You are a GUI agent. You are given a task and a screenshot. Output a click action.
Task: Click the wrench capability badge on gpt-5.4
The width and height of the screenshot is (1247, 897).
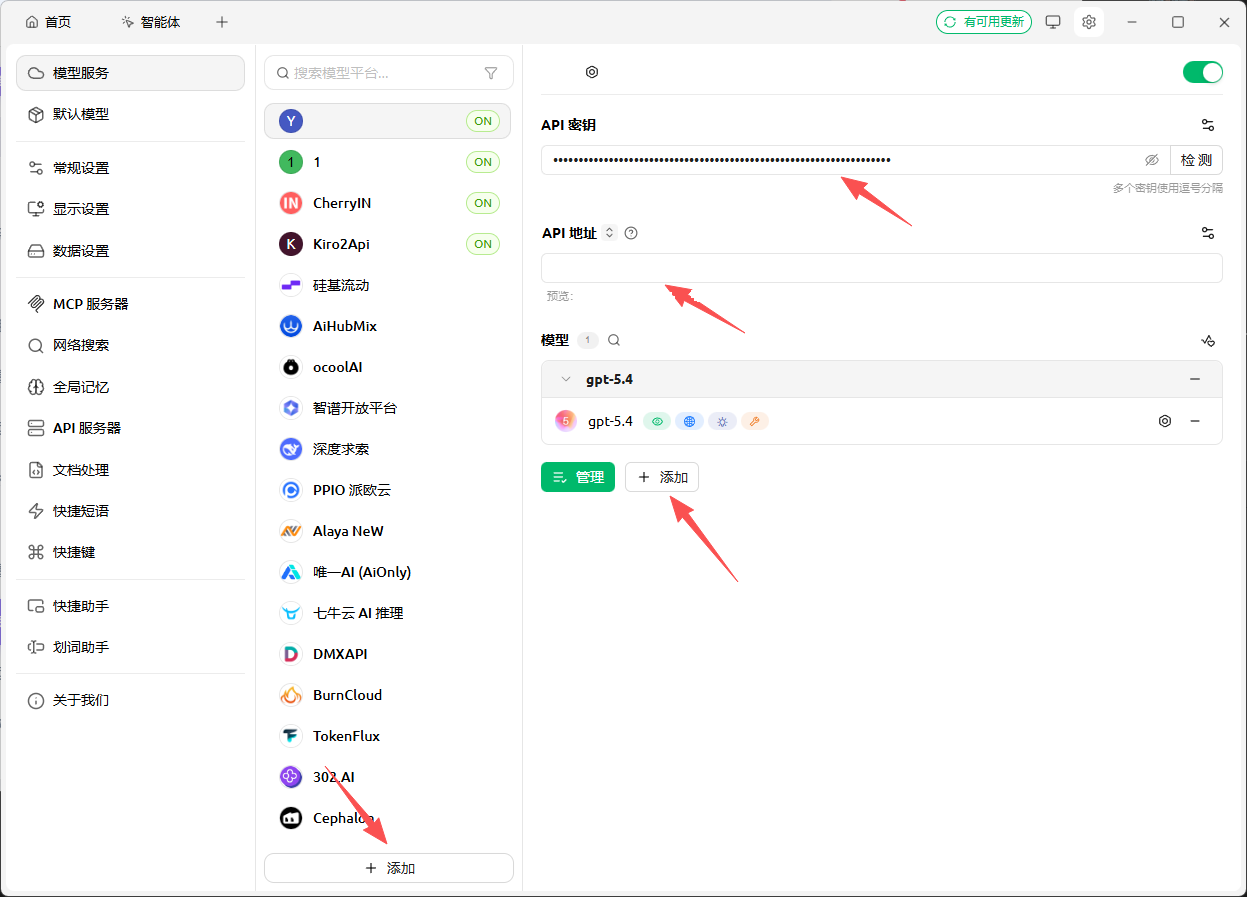click(x=755, y=421)
